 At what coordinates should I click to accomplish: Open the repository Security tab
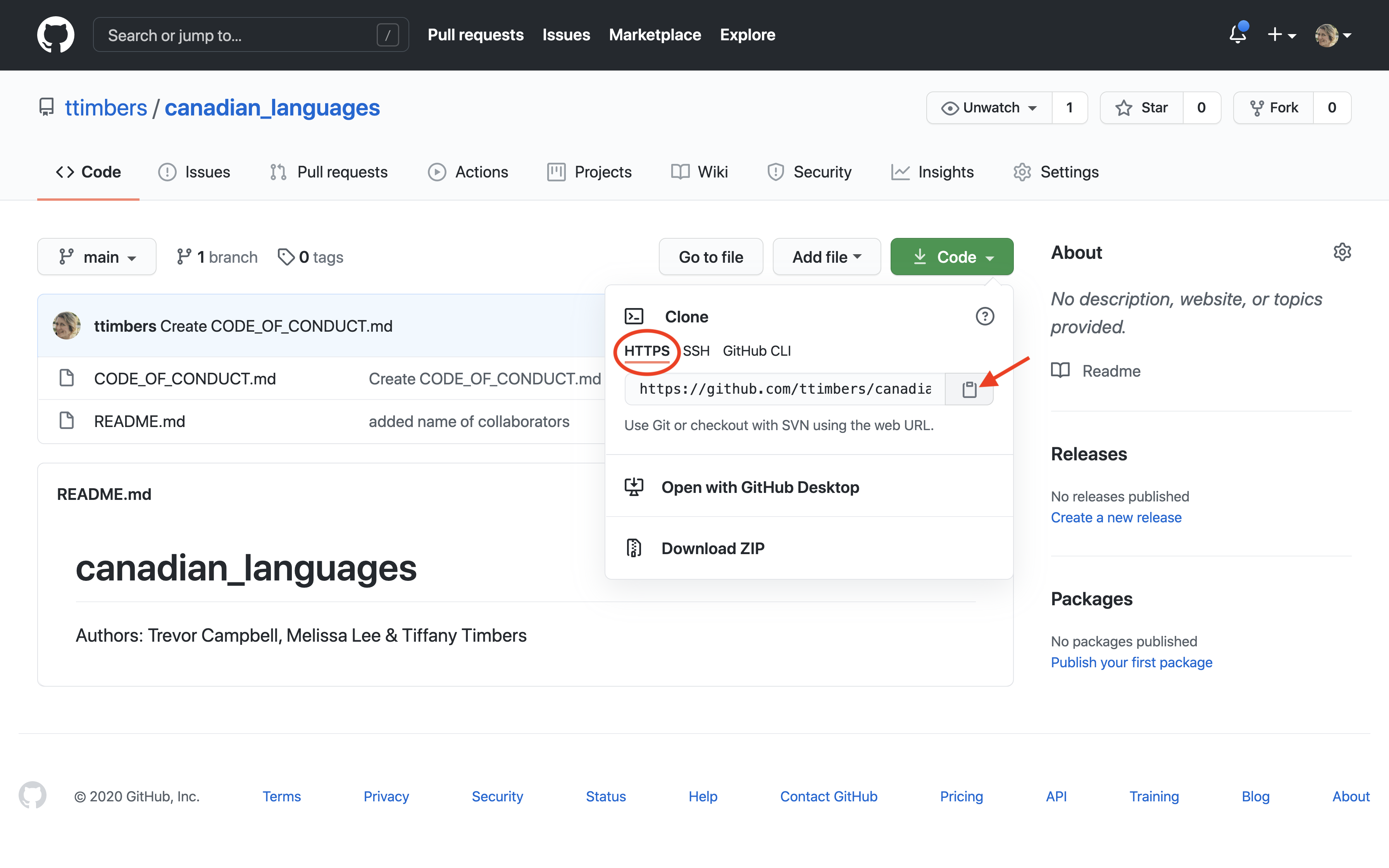809,172
